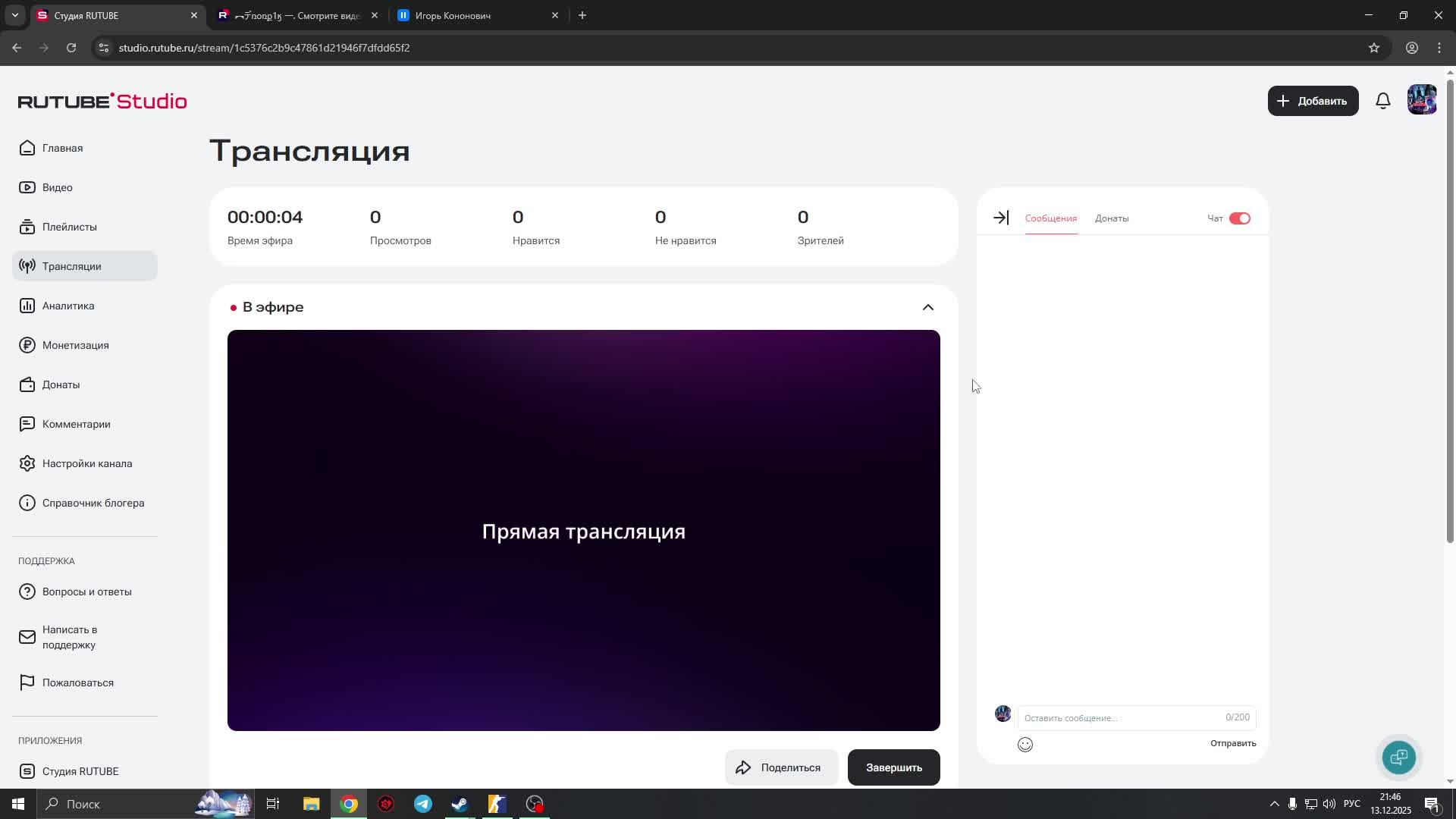Click the Завершить button to end stream

tap(893, 767)
